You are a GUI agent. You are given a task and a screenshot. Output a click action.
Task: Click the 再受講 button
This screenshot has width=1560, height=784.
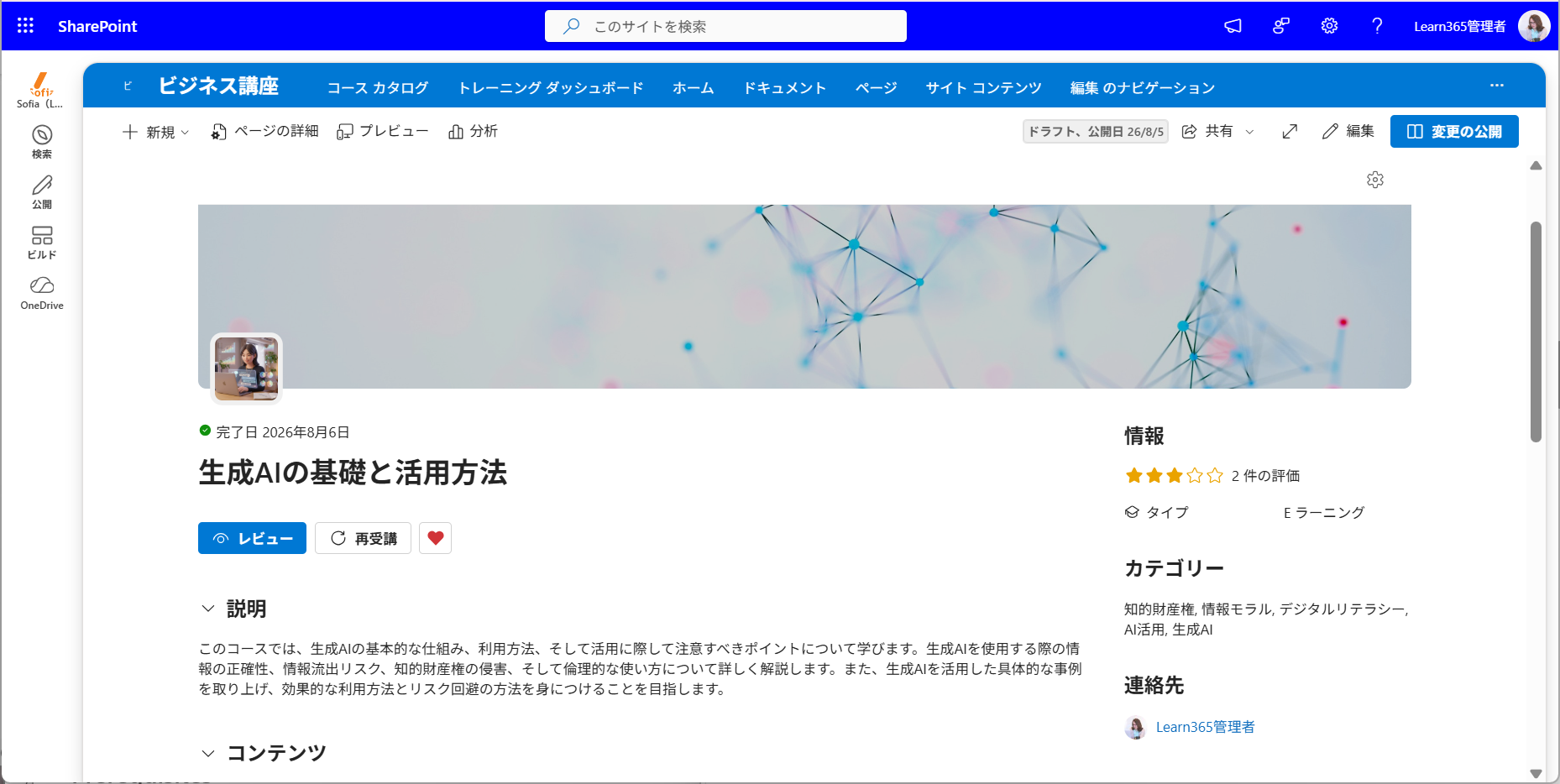[363, 538]
